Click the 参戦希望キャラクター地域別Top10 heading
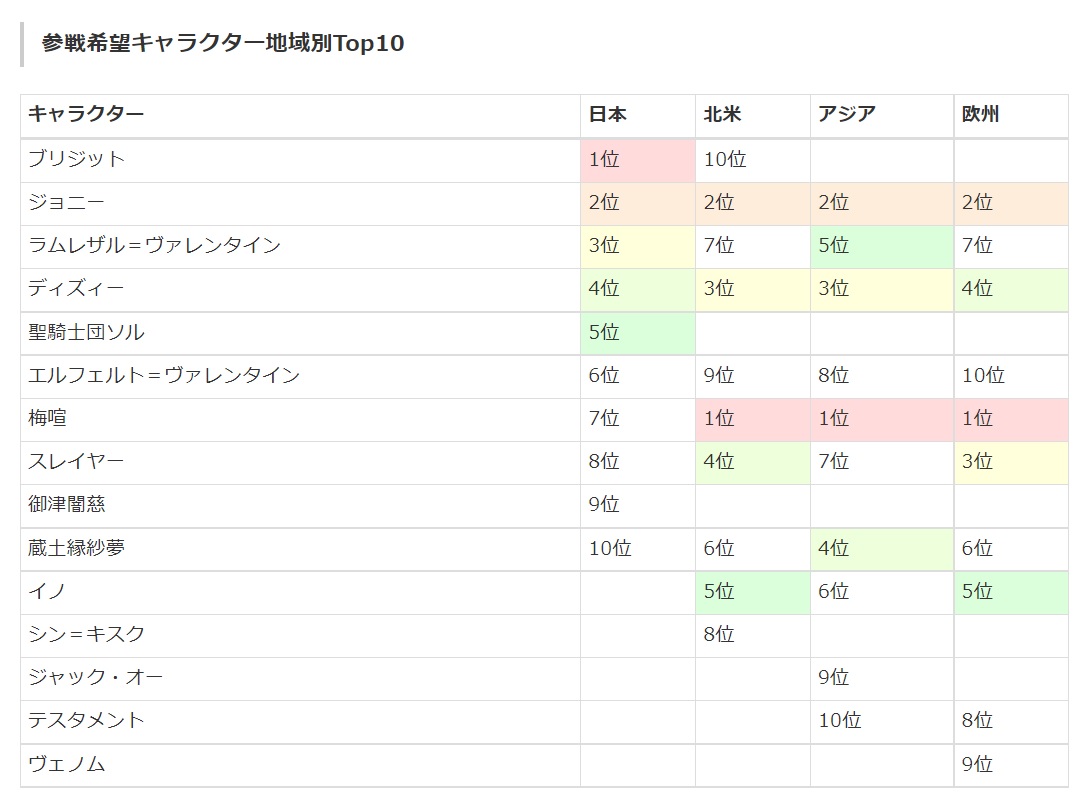Screen dimensions: 1079x807 coord(223,44)
